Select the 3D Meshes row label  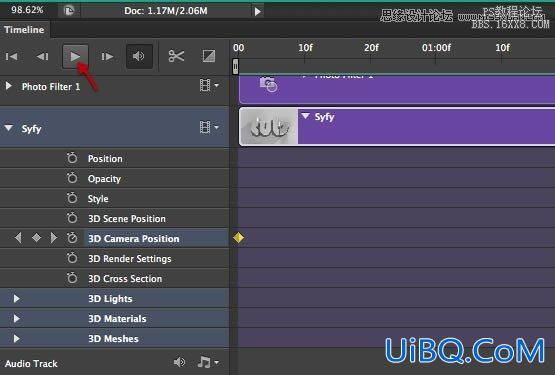pyautogui.click(x=113, y=339)
